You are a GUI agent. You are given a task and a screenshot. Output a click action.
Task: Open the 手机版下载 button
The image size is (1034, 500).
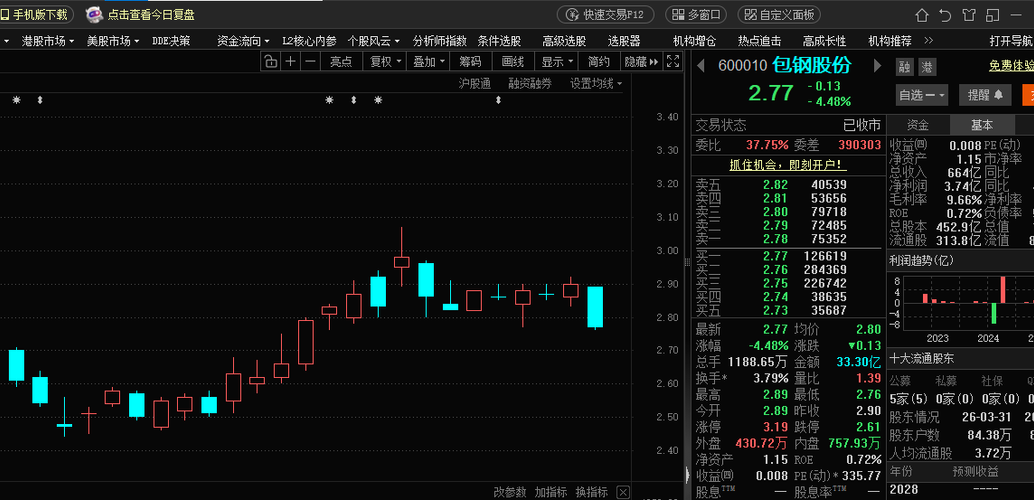pyautogui.click(x=36, y=15)
